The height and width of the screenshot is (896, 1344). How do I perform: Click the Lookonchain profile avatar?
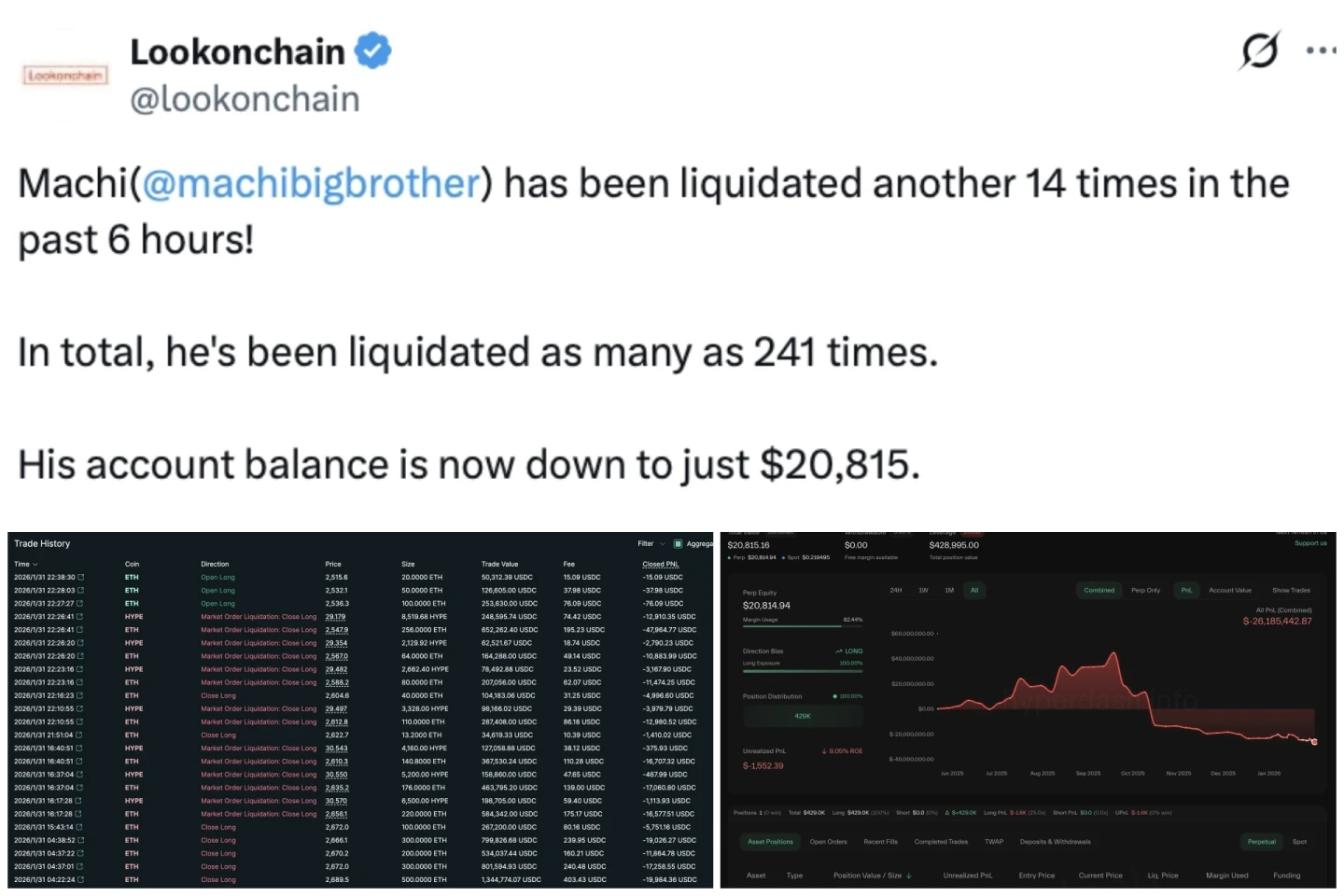[65, 75]
